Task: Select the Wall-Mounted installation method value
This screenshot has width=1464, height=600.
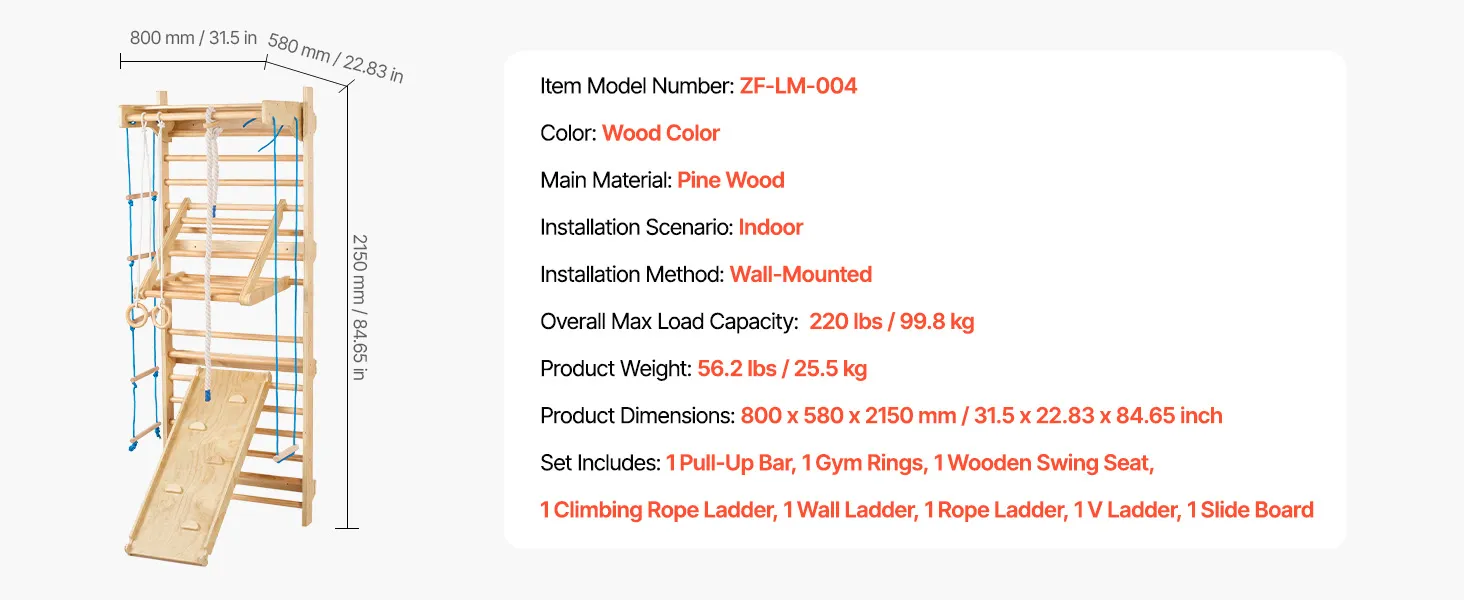Action: coord(800,274)
